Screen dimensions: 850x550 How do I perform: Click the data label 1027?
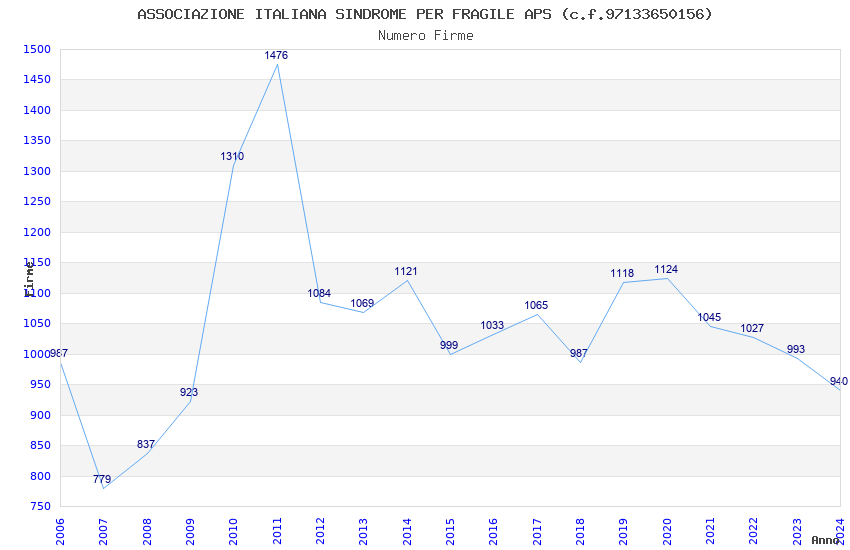click(x=752, y=328)
